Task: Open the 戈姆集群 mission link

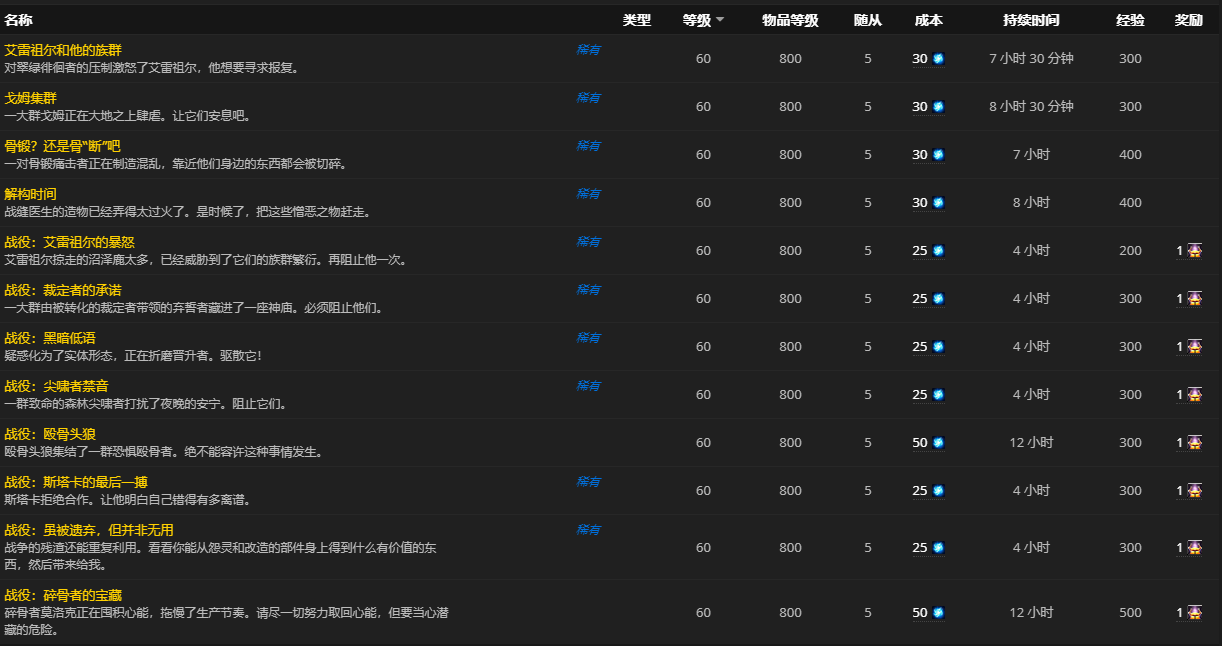Action: click(x=31, y=98)
